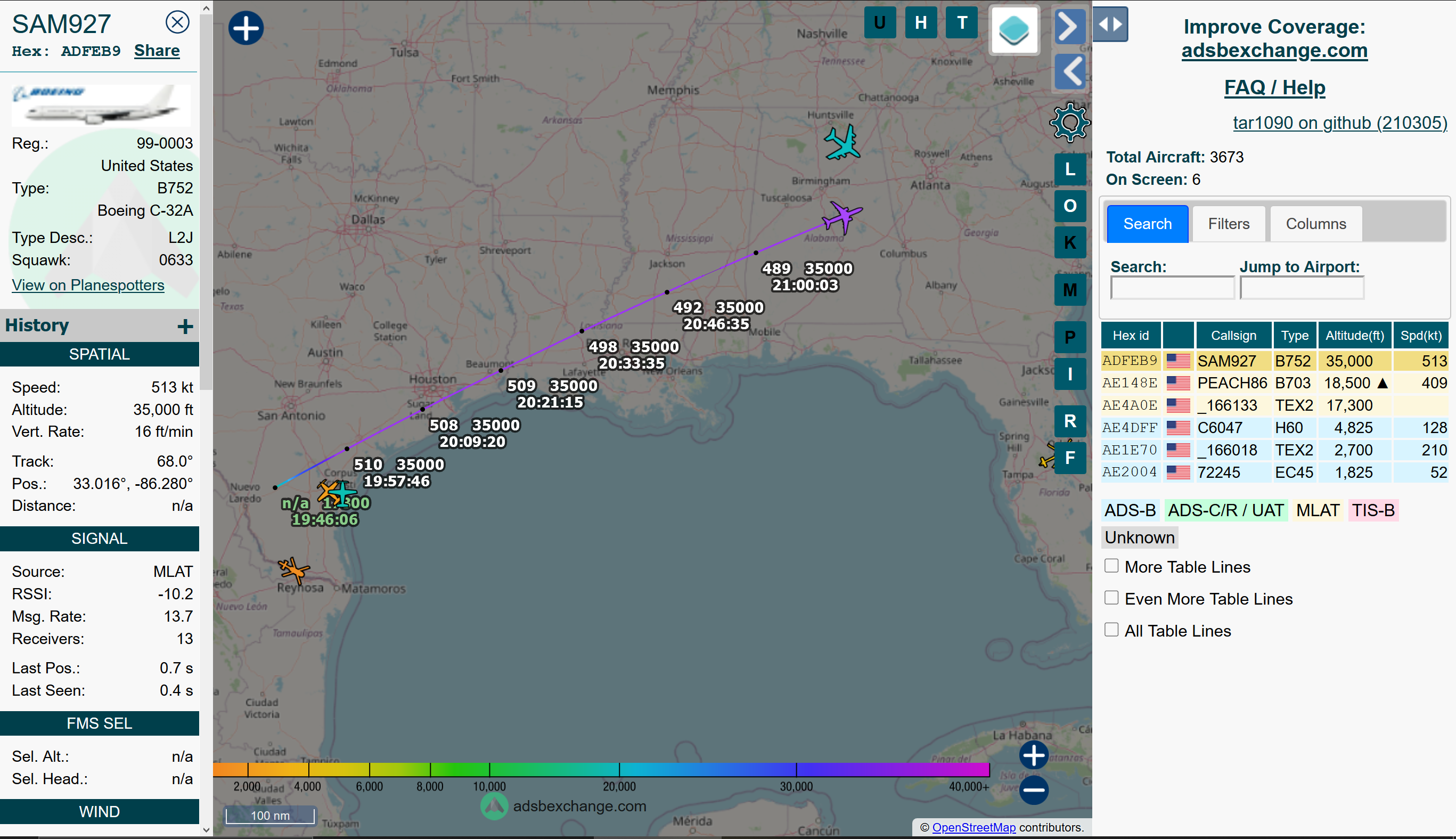
Task: Open tar1090 on github link
Action: click(1340, 123)
